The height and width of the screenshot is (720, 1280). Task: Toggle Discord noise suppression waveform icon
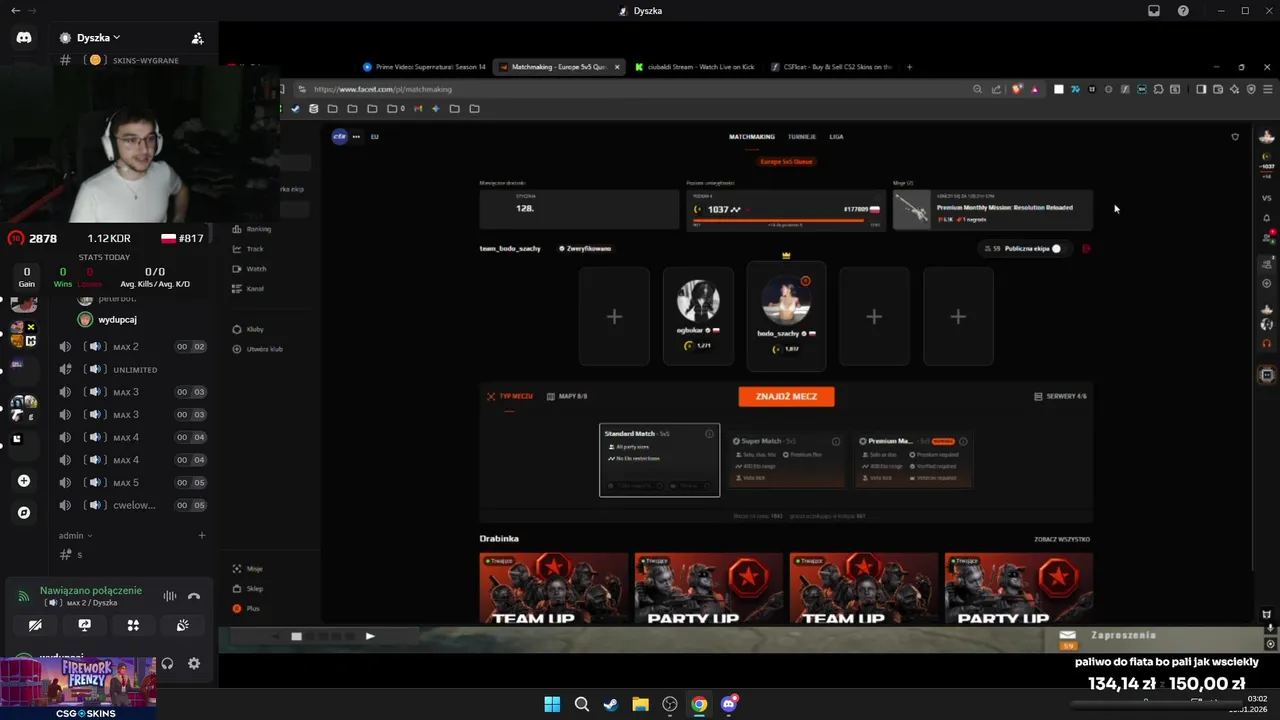(170, 596)
